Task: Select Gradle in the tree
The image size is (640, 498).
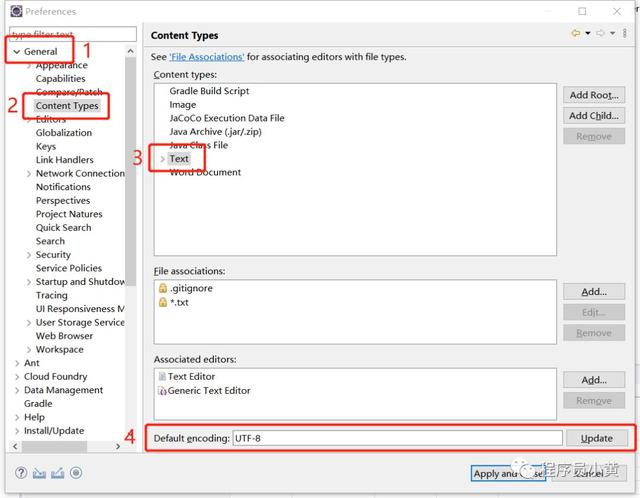Action: 38,404
